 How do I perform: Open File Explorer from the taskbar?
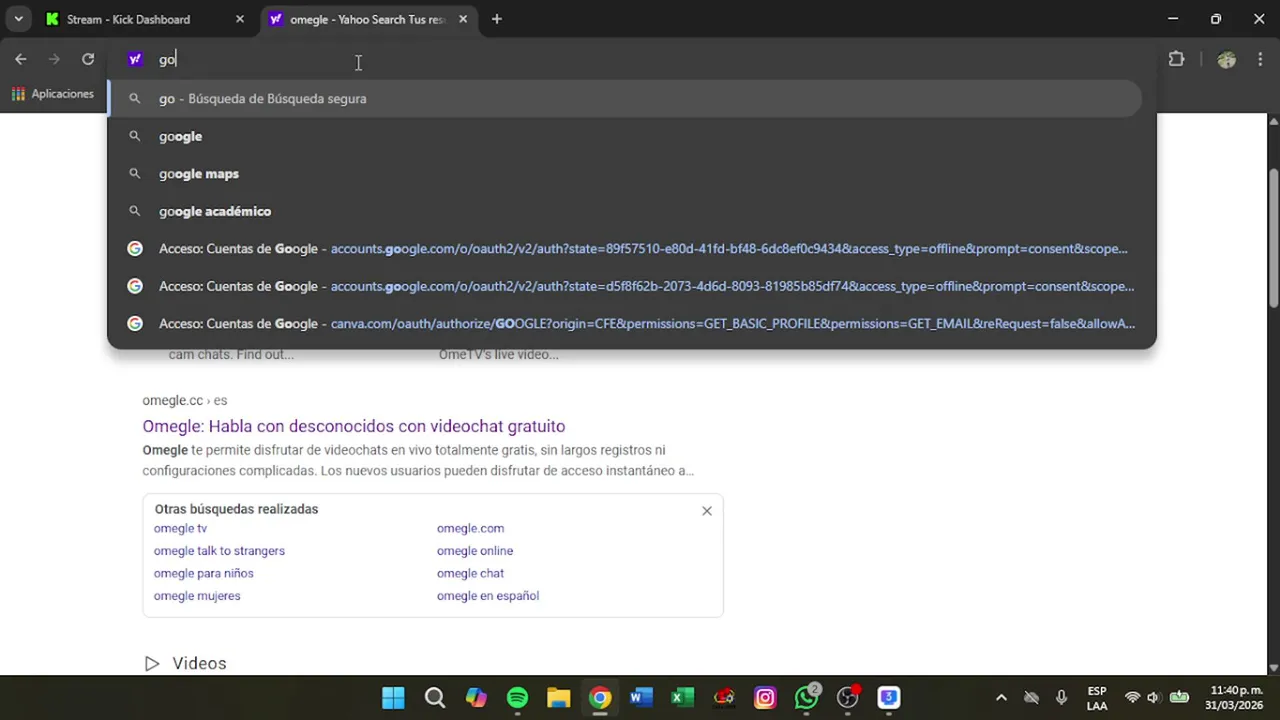pos(558,698)
